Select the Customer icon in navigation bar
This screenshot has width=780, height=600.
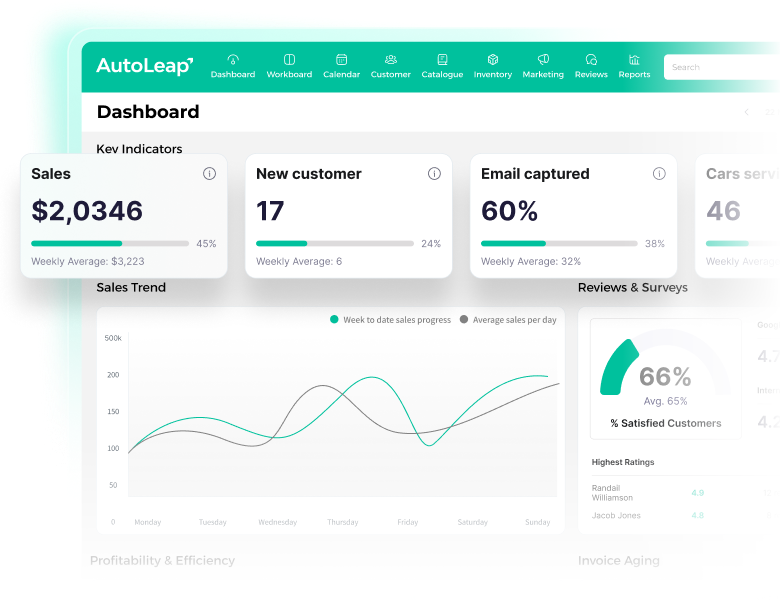tap(391, 60)
